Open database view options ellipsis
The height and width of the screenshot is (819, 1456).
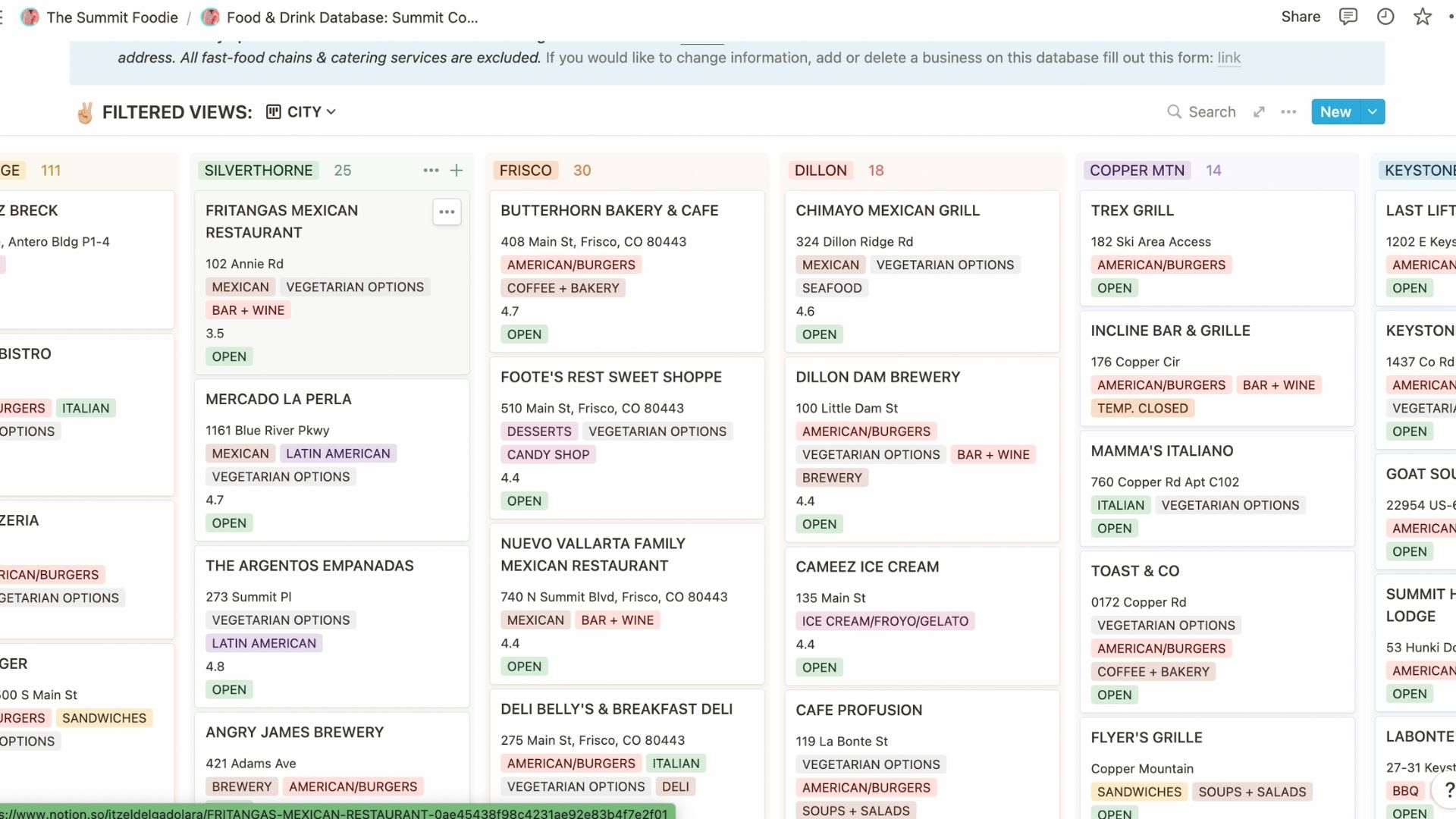1288,111
